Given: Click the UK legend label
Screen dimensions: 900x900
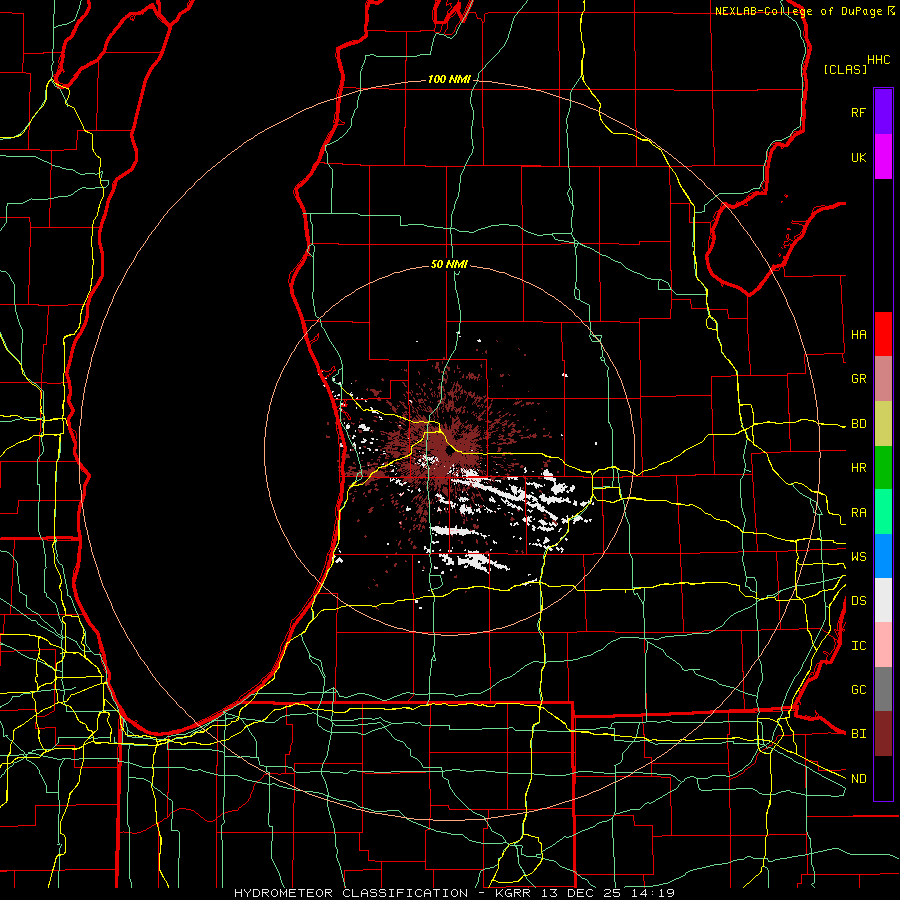Looking at the screenshot, I should click(x=858, y=157).
